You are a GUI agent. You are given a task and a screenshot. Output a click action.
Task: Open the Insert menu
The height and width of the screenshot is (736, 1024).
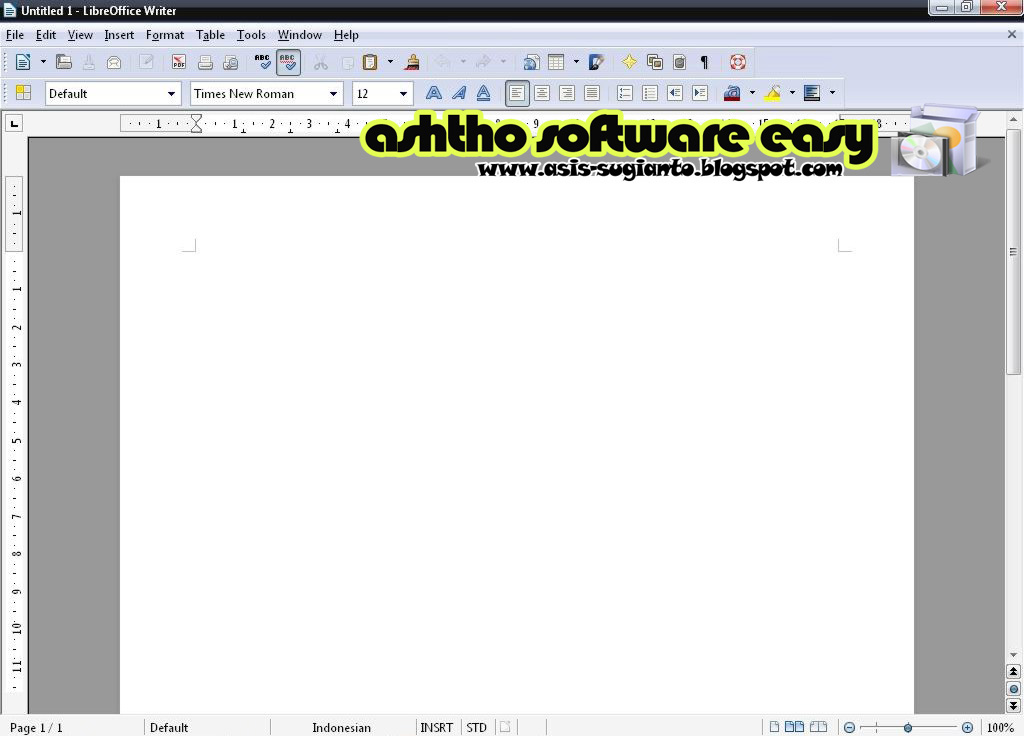[119, 35]
